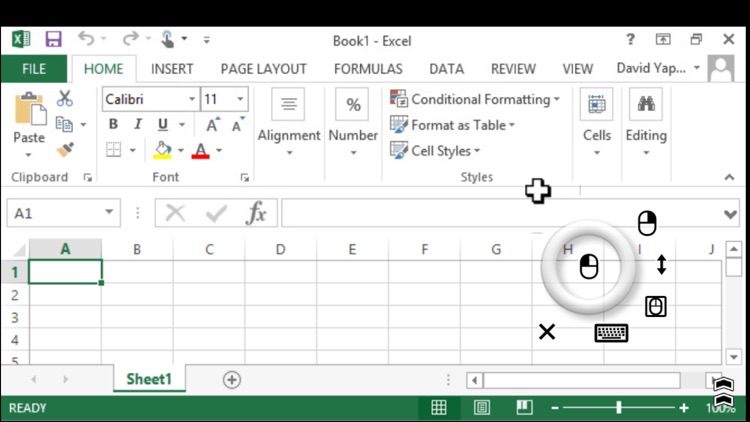Click the Save icon in quick access toolbar
The height and width of the screenshot is (422, 750).
53,39
